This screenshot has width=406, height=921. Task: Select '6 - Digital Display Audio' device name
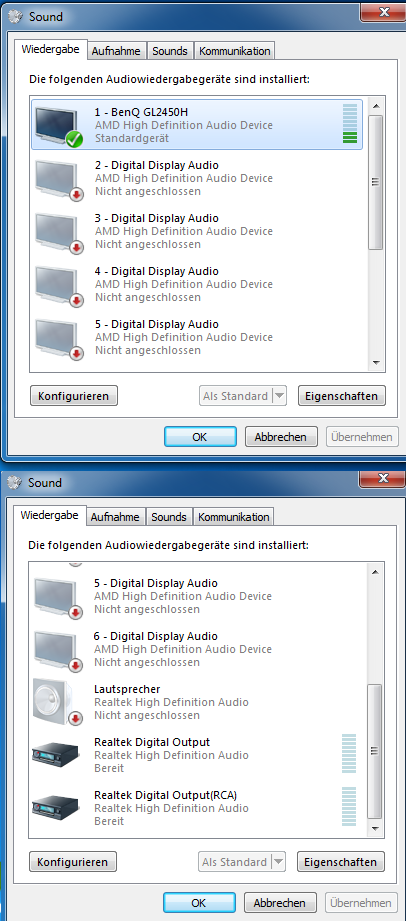pyautogui.click(x=155, y=636)
